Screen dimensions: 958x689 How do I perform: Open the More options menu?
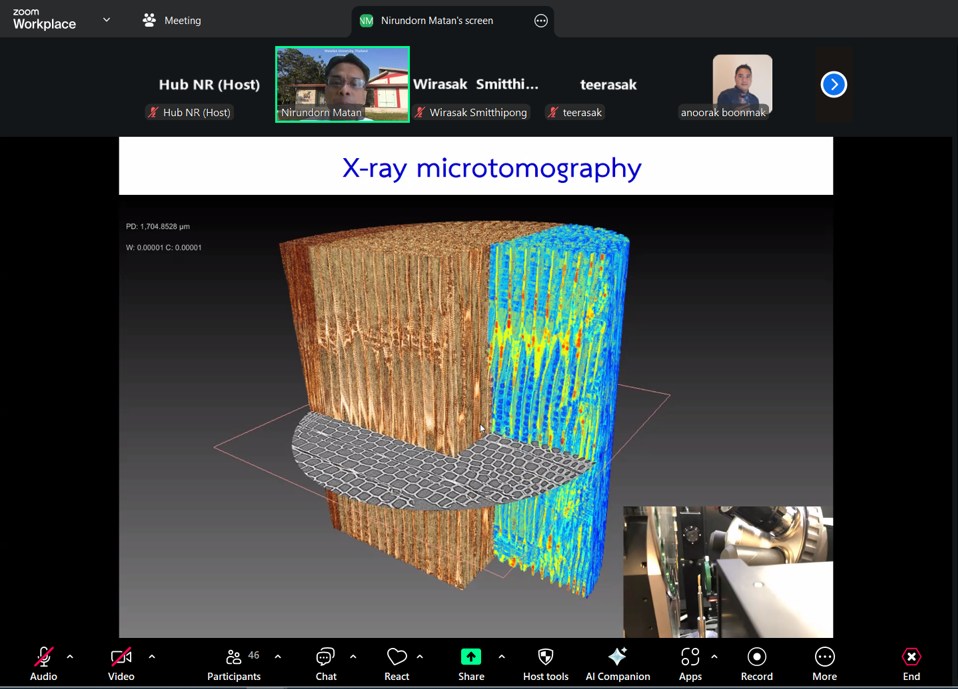824,663
